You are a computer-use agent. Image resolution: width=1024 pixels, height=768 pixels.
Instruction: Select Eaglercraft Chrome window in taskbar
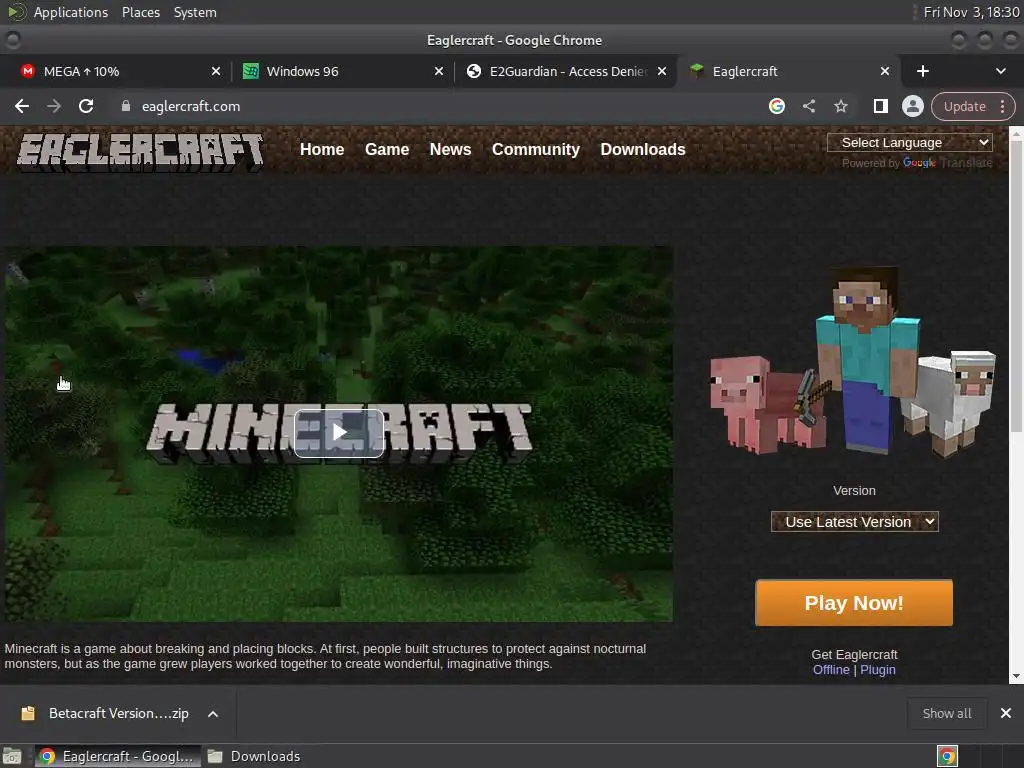tap(117, 756)
